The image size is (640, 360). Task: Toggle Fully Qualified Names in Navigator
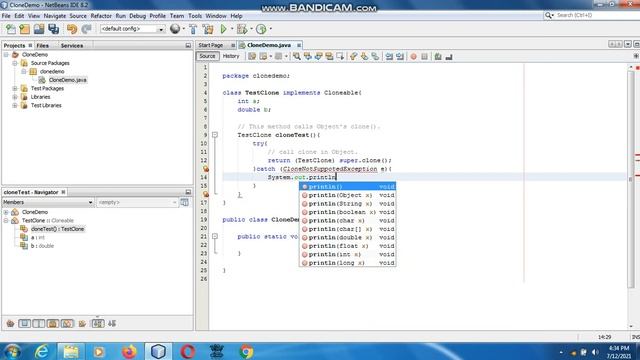click(82, 323)
